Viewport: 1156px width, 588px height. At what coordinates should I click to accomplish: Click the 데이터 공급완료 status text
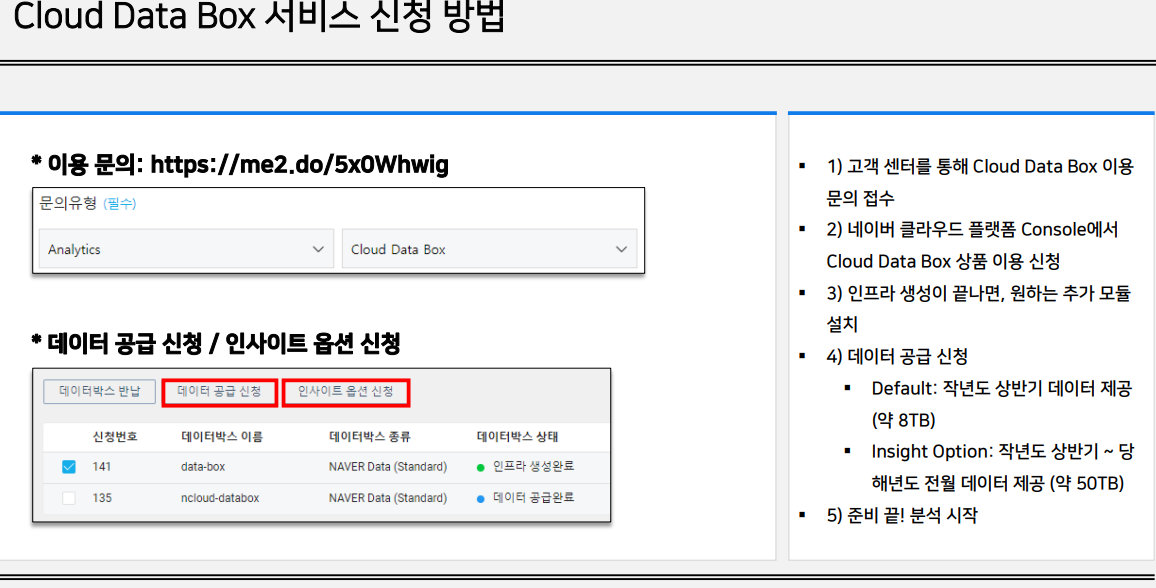(x=533, y=498)
